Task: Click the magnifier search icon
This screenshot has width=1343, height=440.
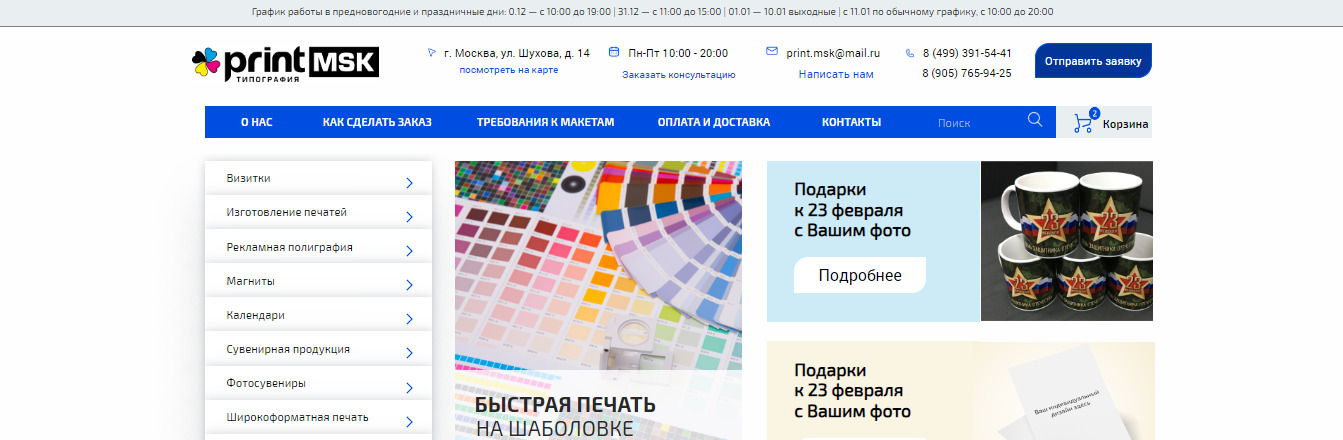Action: [1035, 120]
